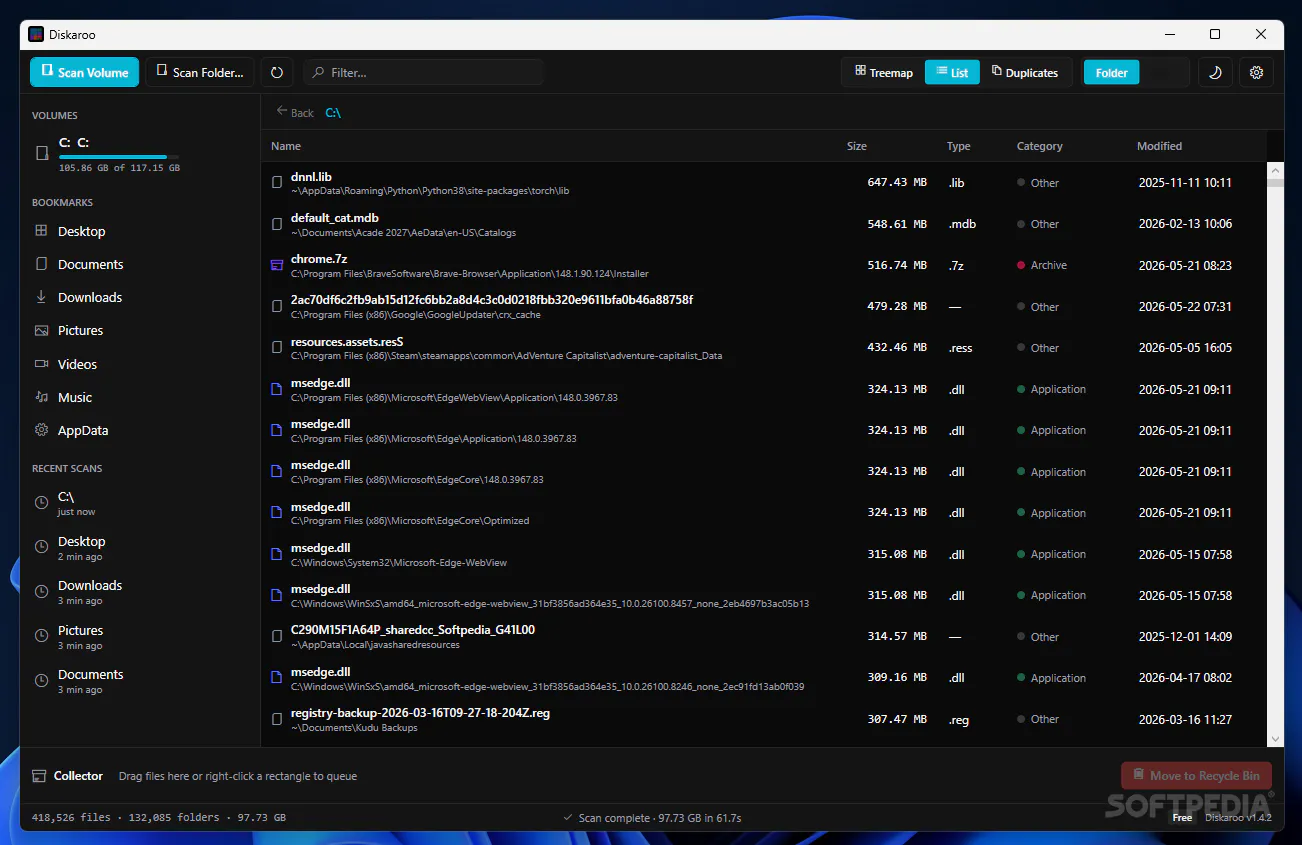Sort by the Type column header

pos(959,146)
